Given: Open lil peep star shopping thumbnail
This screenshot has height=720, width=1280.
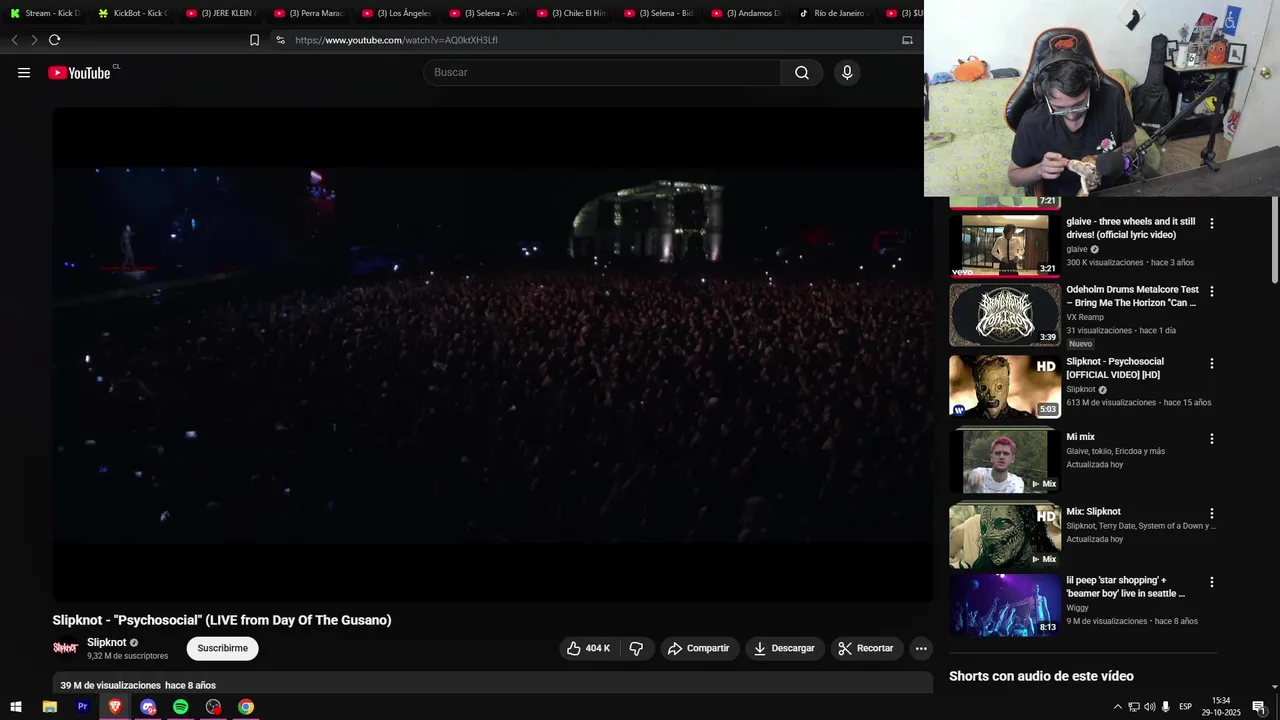Looking at the screenshot, I should pyautogui.click(x=1005, y=605).
